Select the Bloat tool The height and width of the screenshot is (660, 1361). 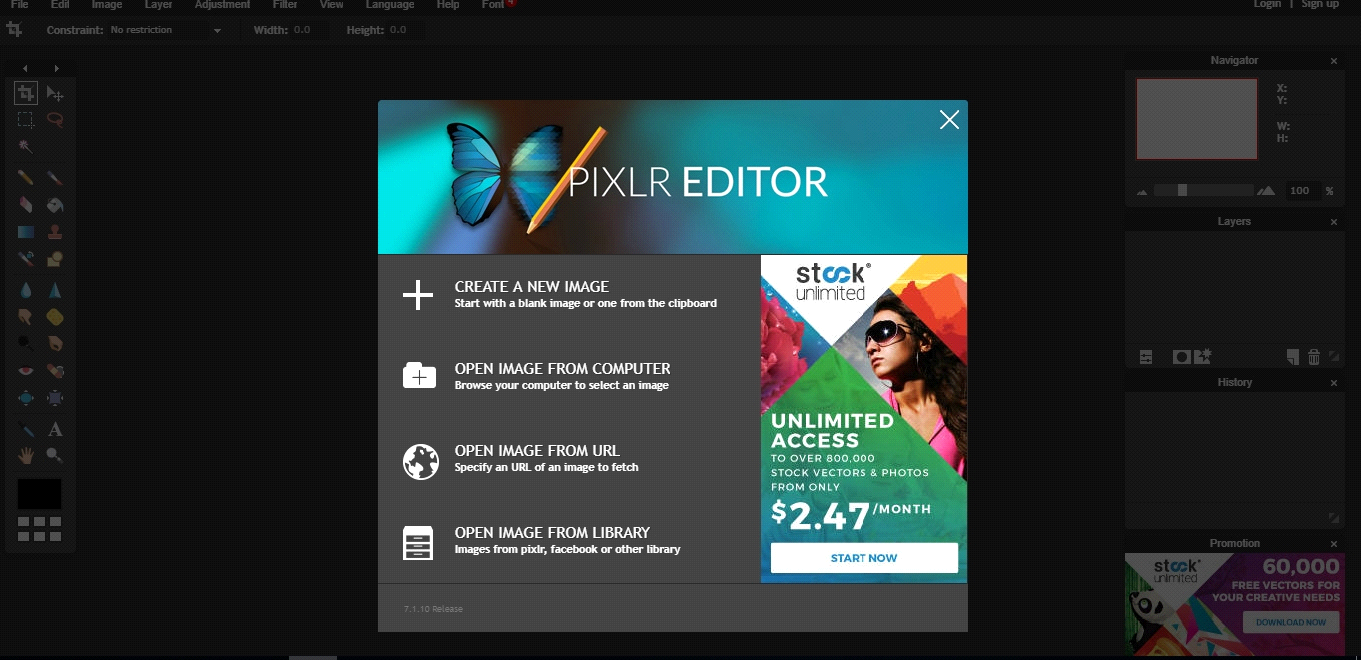pos(26,398)
